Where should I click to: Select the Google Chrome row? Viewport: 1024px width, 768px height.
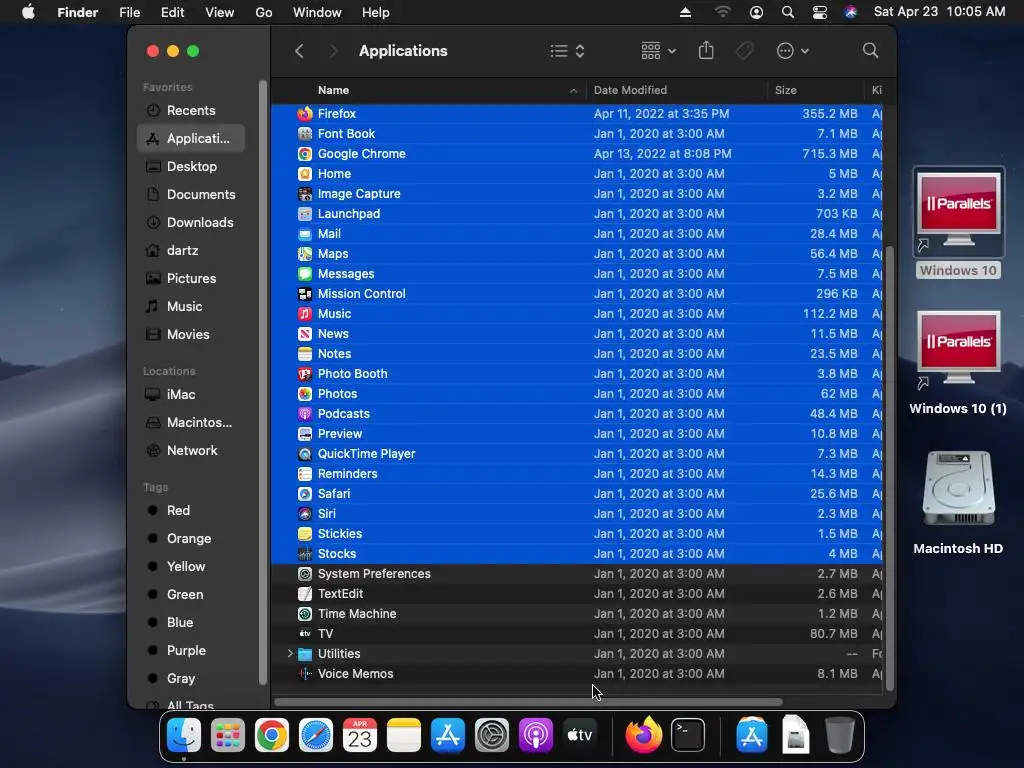point(577,153)
